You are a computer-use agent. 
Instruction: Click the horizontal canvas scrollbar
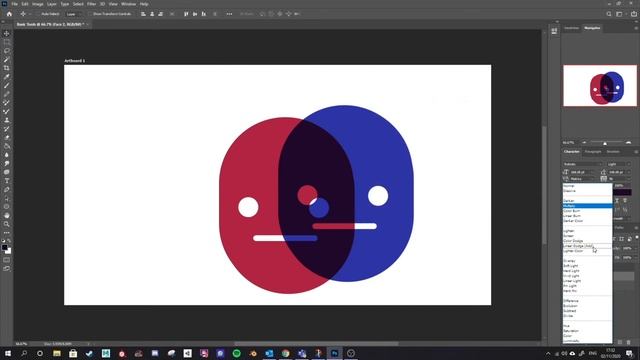point(316,344)
